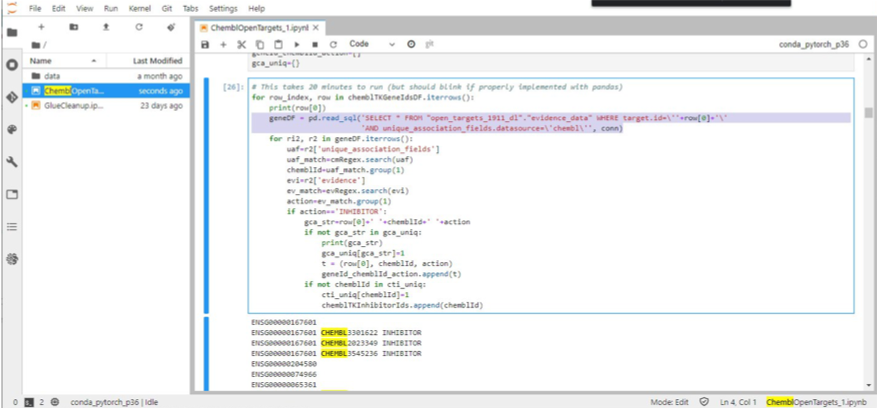
Task: Sort files by the Name column header
Action: pos(41,61)
